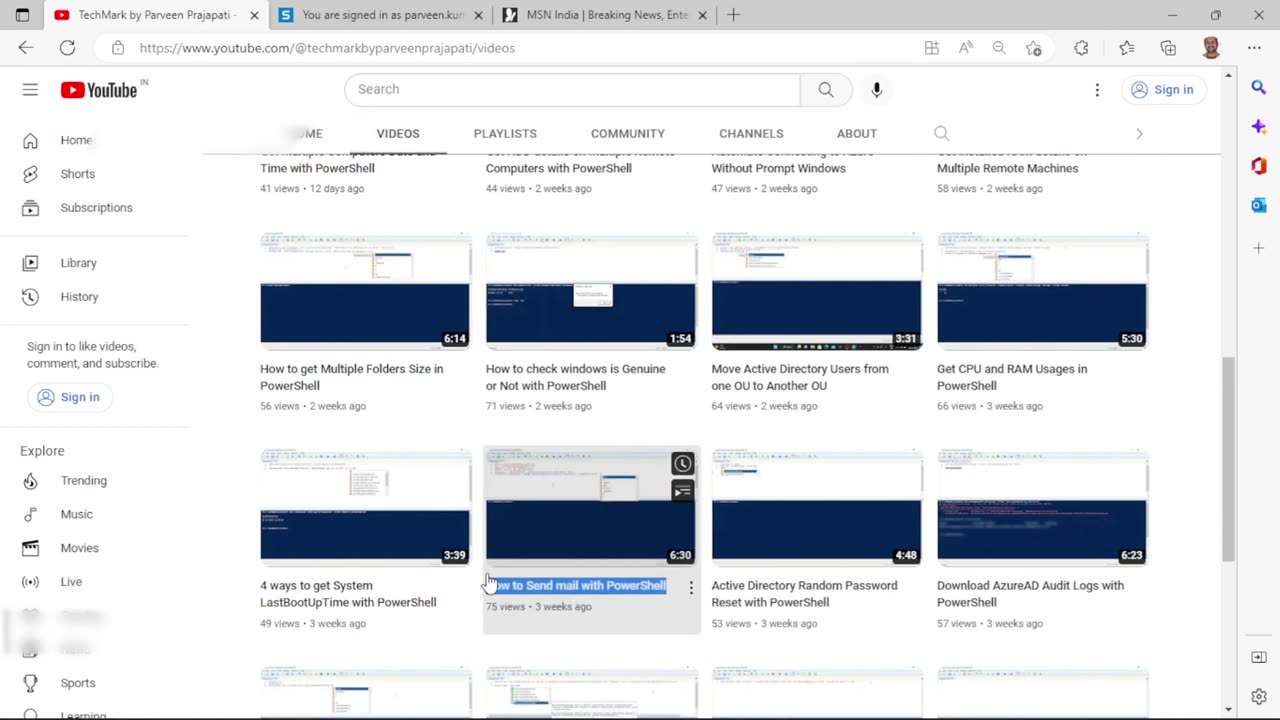Click 'Download AzureAD Audit Logs' title

point(1030,594)
